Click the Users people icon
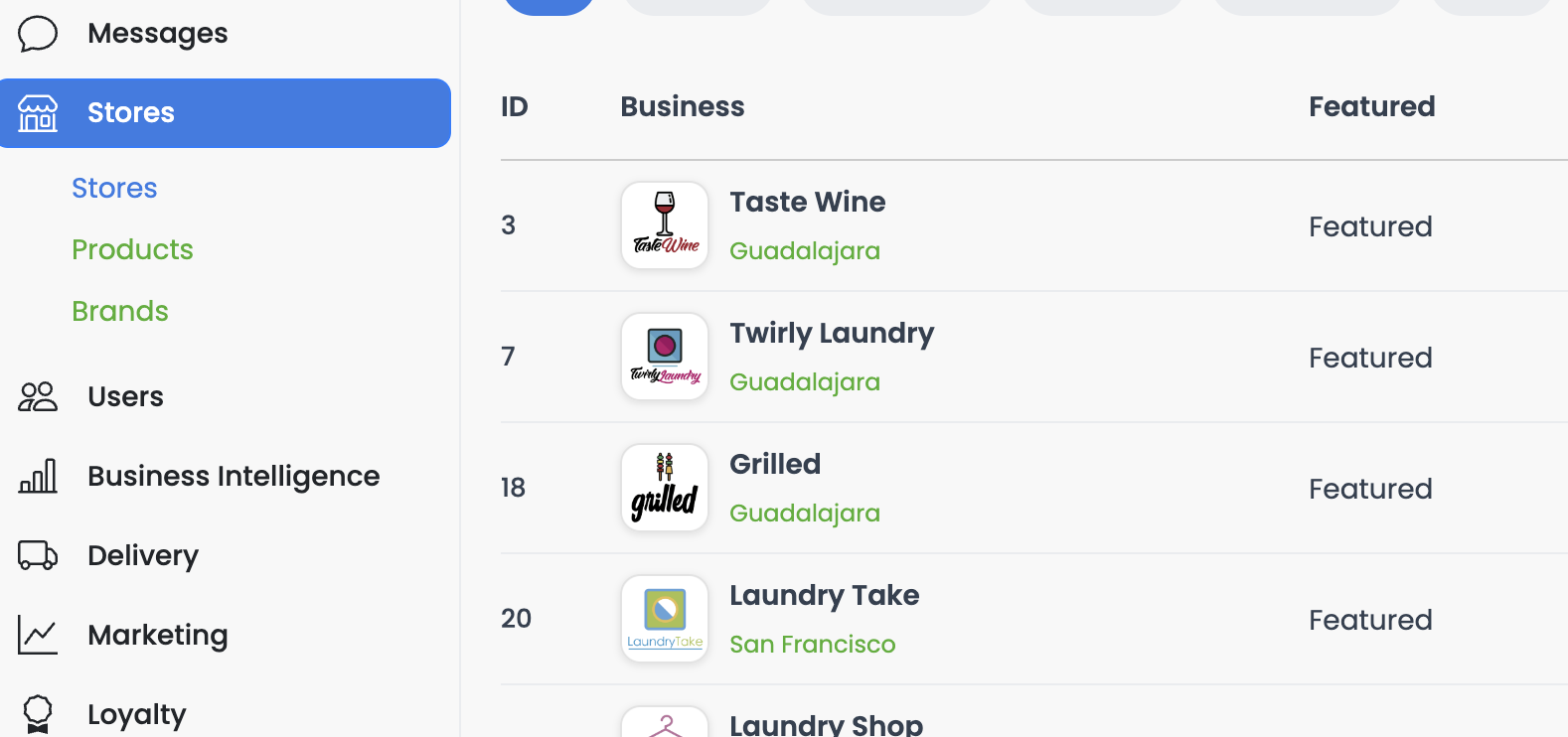Image resolution: width=1568 pixels, height=737 pixels. coord(38,396)
